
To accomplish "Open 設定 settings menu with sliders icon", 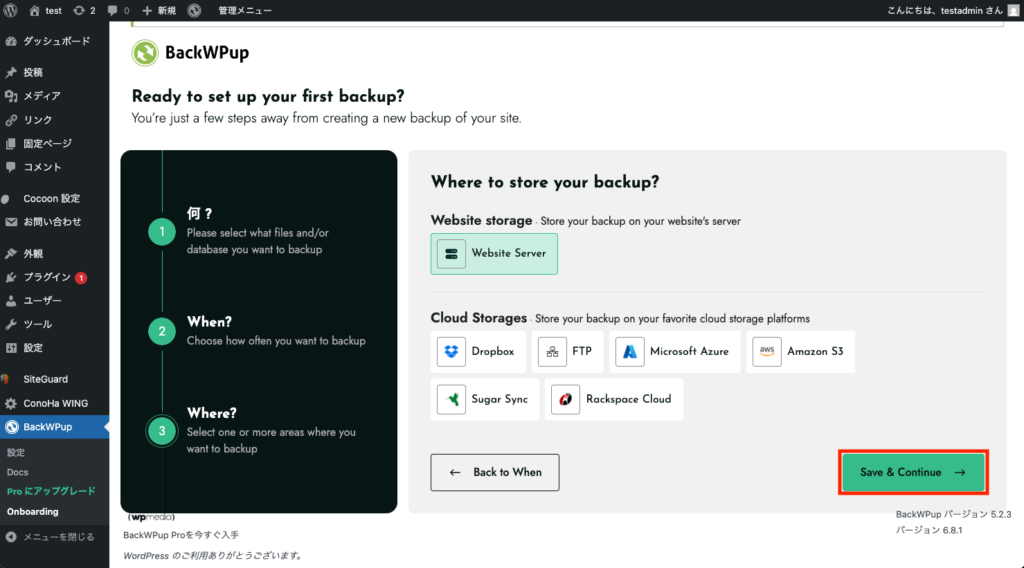I will (55, 348).
